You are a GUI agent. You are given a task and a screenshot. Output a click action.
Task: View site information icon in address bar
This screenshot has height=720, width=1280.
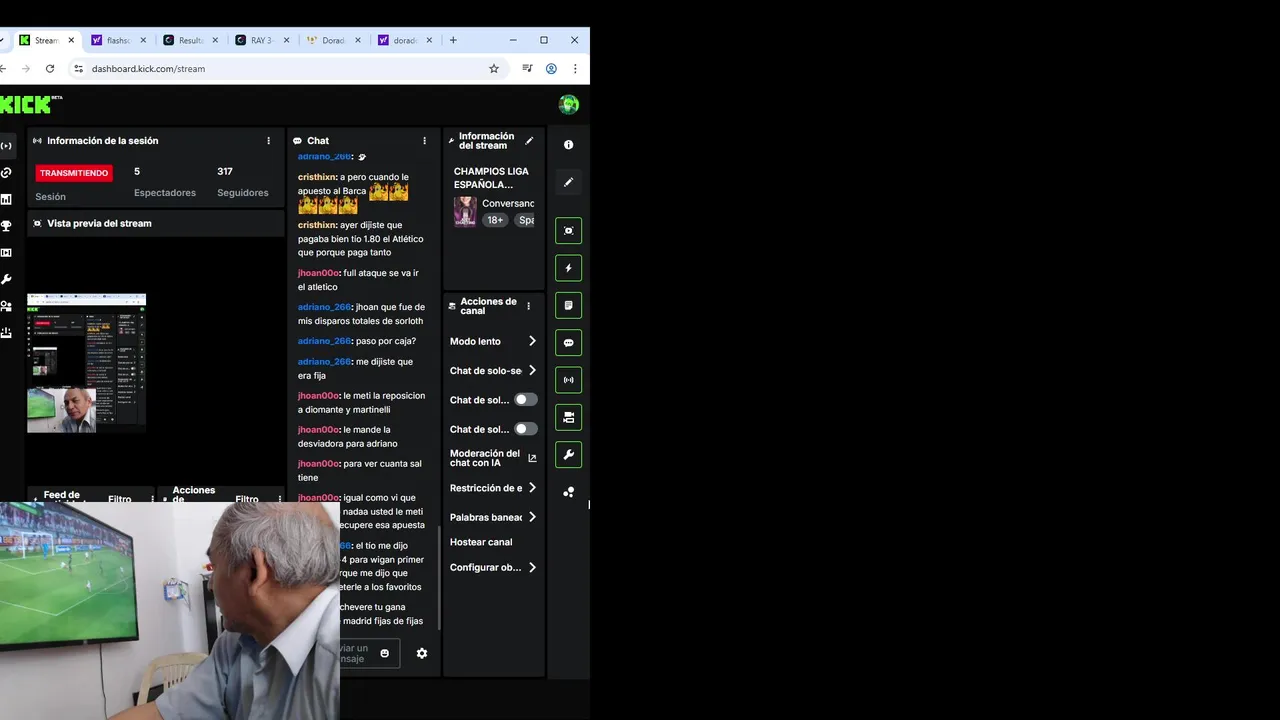tap(78, 69)
